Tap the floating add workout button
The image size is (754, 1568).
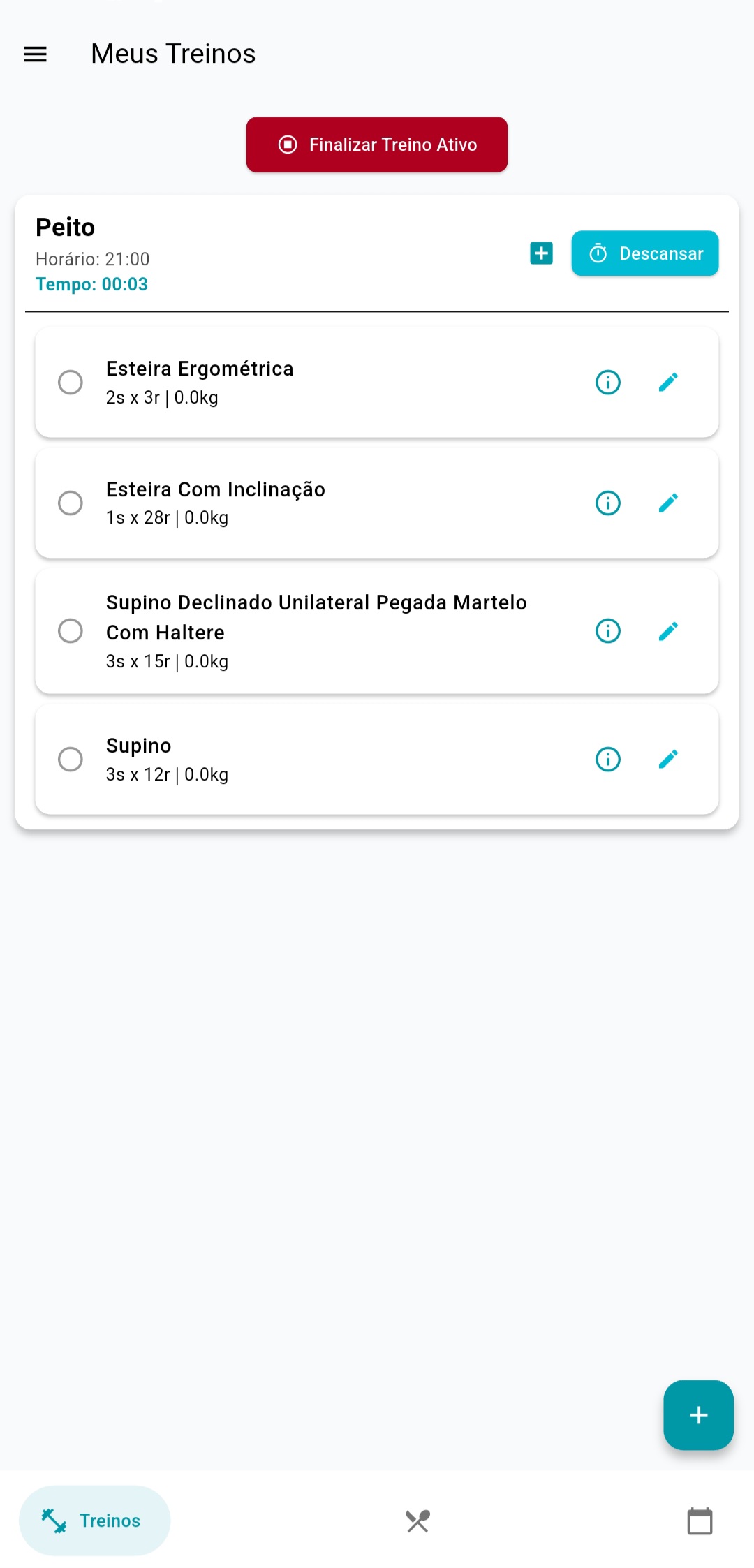click(x=698, y=1415)
